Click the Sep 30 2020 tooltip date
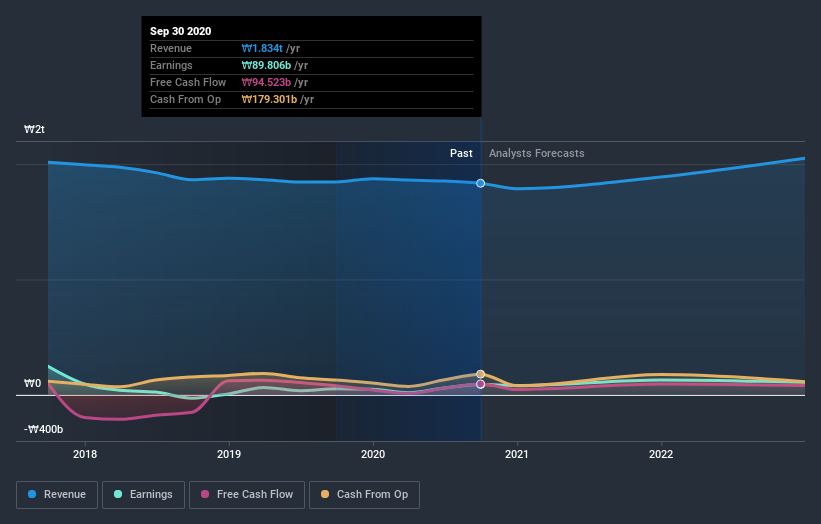 [181, 31]
